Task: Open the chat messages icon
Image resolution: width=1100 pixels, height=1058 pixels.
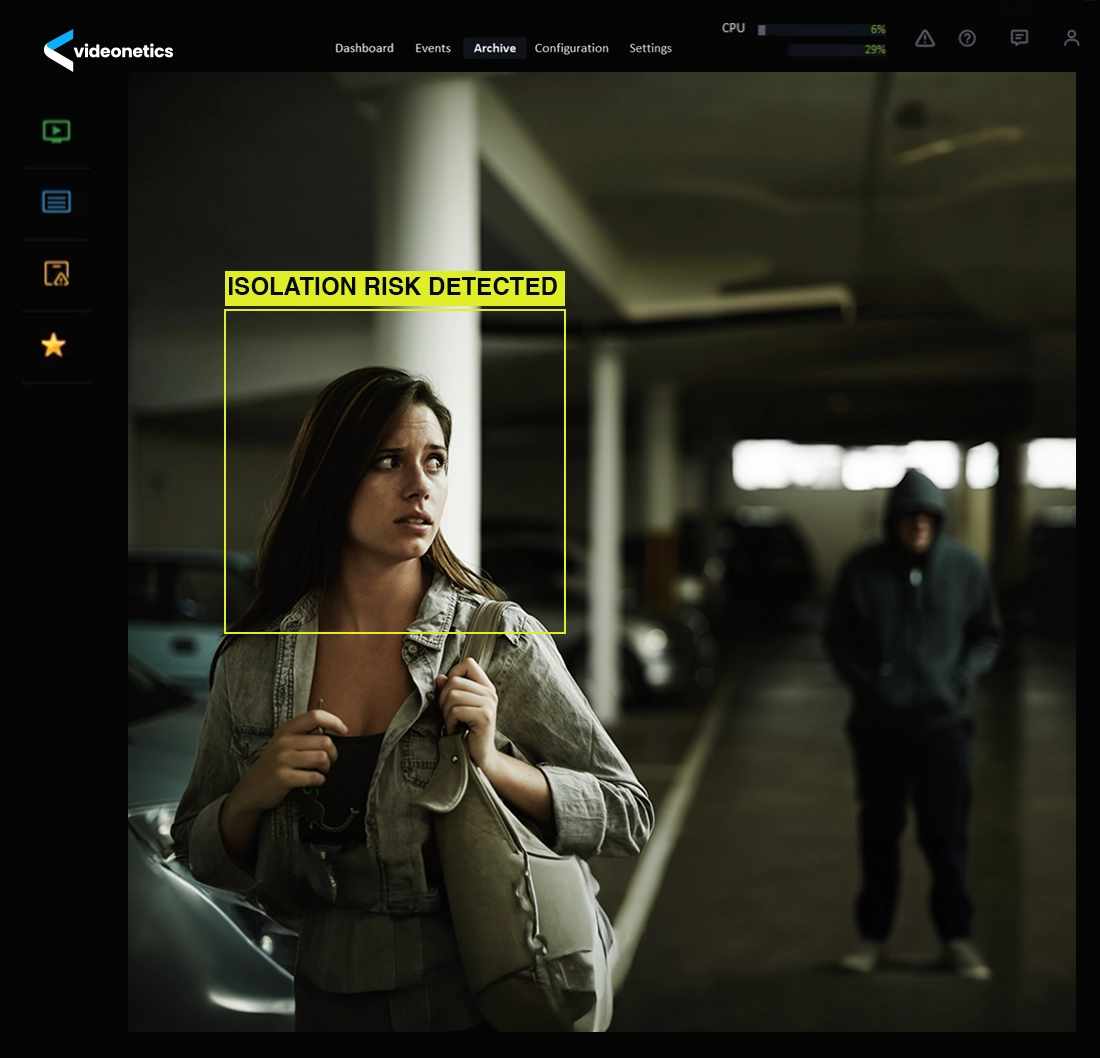Action: point(1019,38)
